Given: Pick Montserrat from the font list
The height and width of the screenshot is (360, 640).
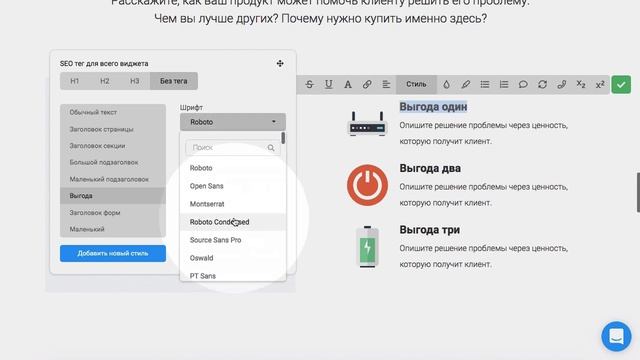Looking at the screenshot, I should [233, 204].
